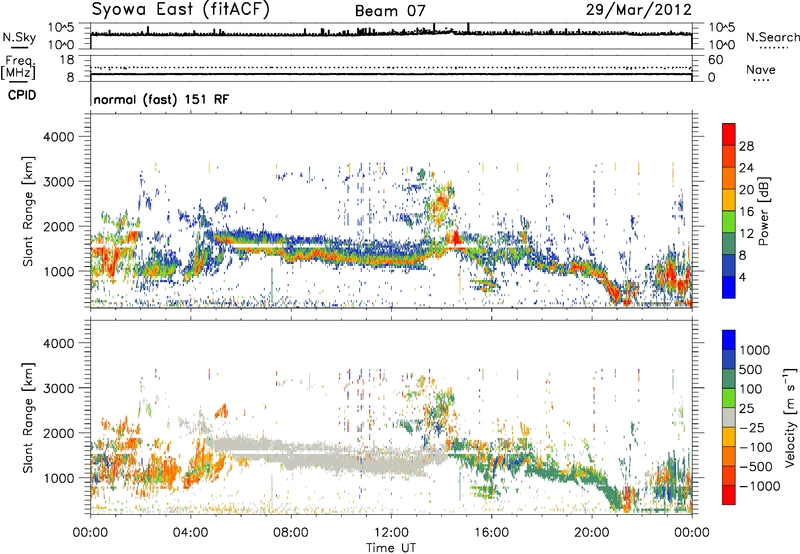Click the yellow segment of the power colorbar

pyautogui.click(x=729, y=200)
